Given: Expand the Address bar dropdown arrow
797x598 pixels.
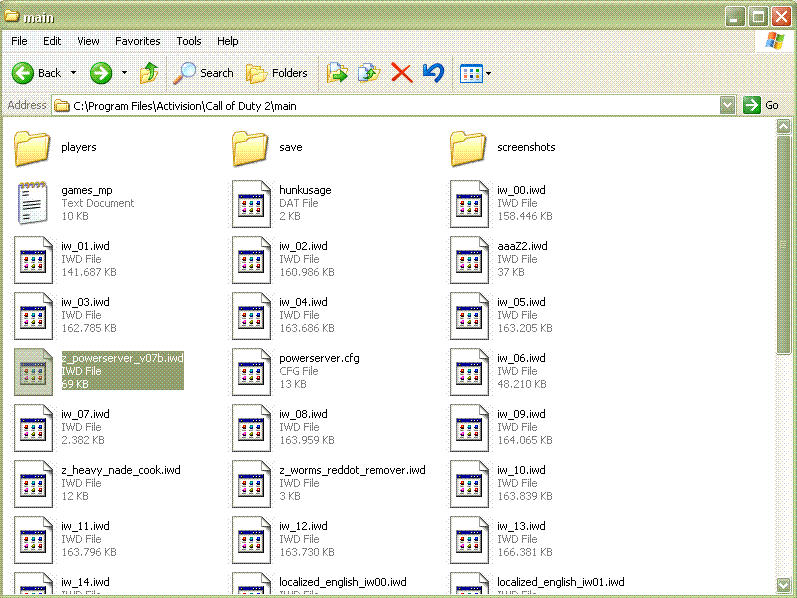Looking at the screenshot, I should tap(727, 105).
